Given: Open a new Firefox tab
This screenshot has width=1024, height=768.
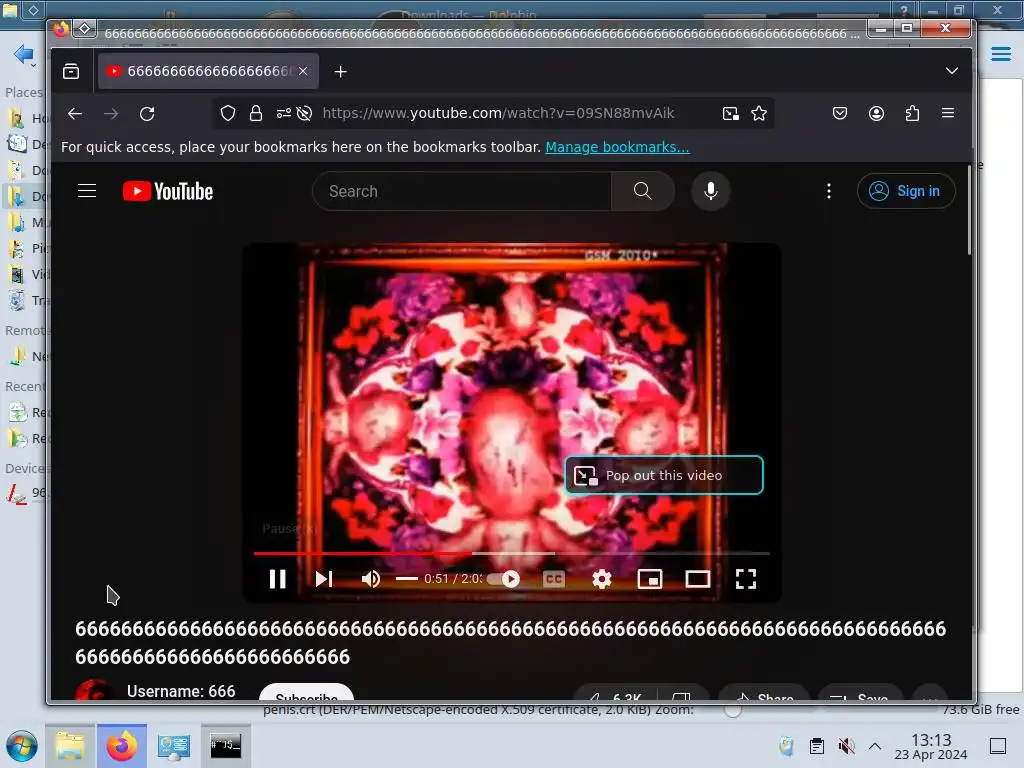Looking at the screenshot, I should pos(340,71).
